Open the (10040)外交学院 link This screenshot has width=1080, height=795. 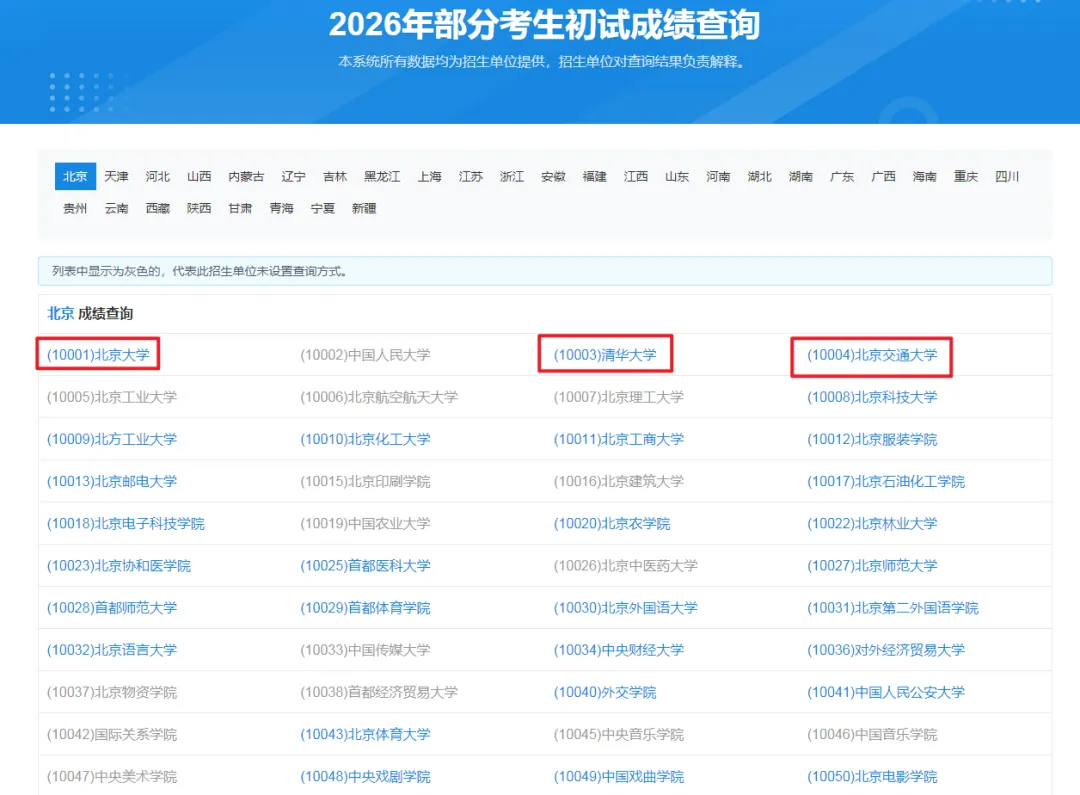click(605, 692)
